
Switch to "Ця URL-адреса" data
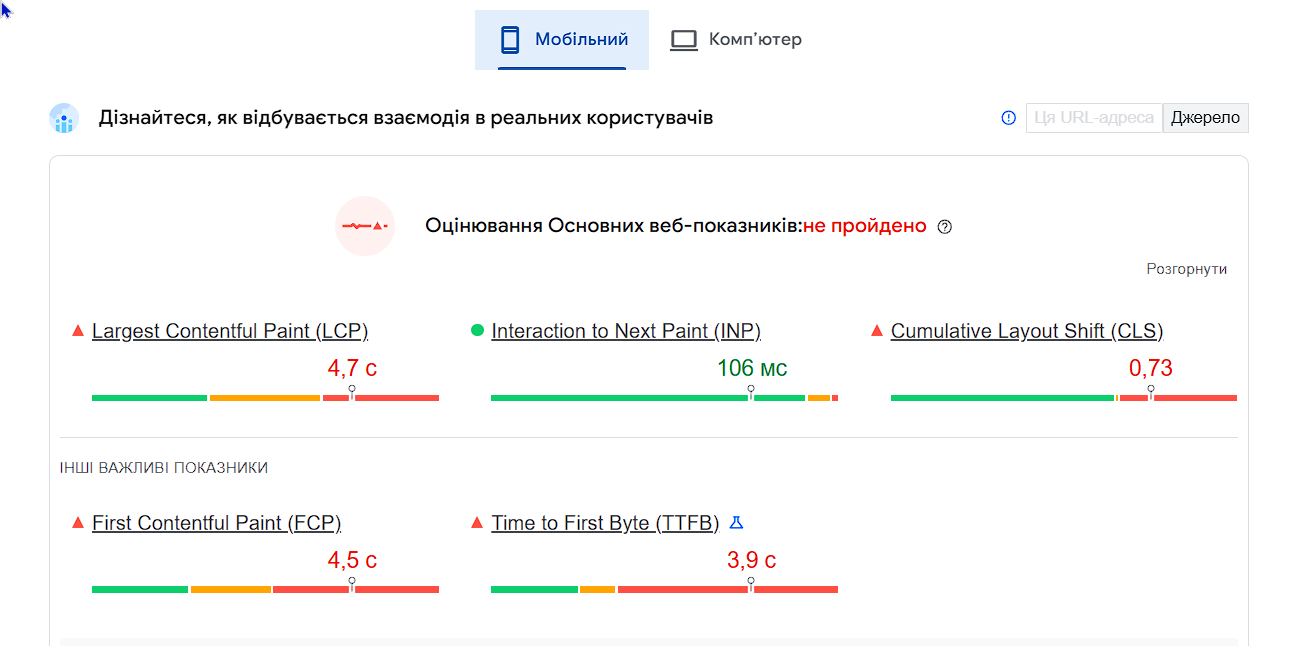point(1094,118)
